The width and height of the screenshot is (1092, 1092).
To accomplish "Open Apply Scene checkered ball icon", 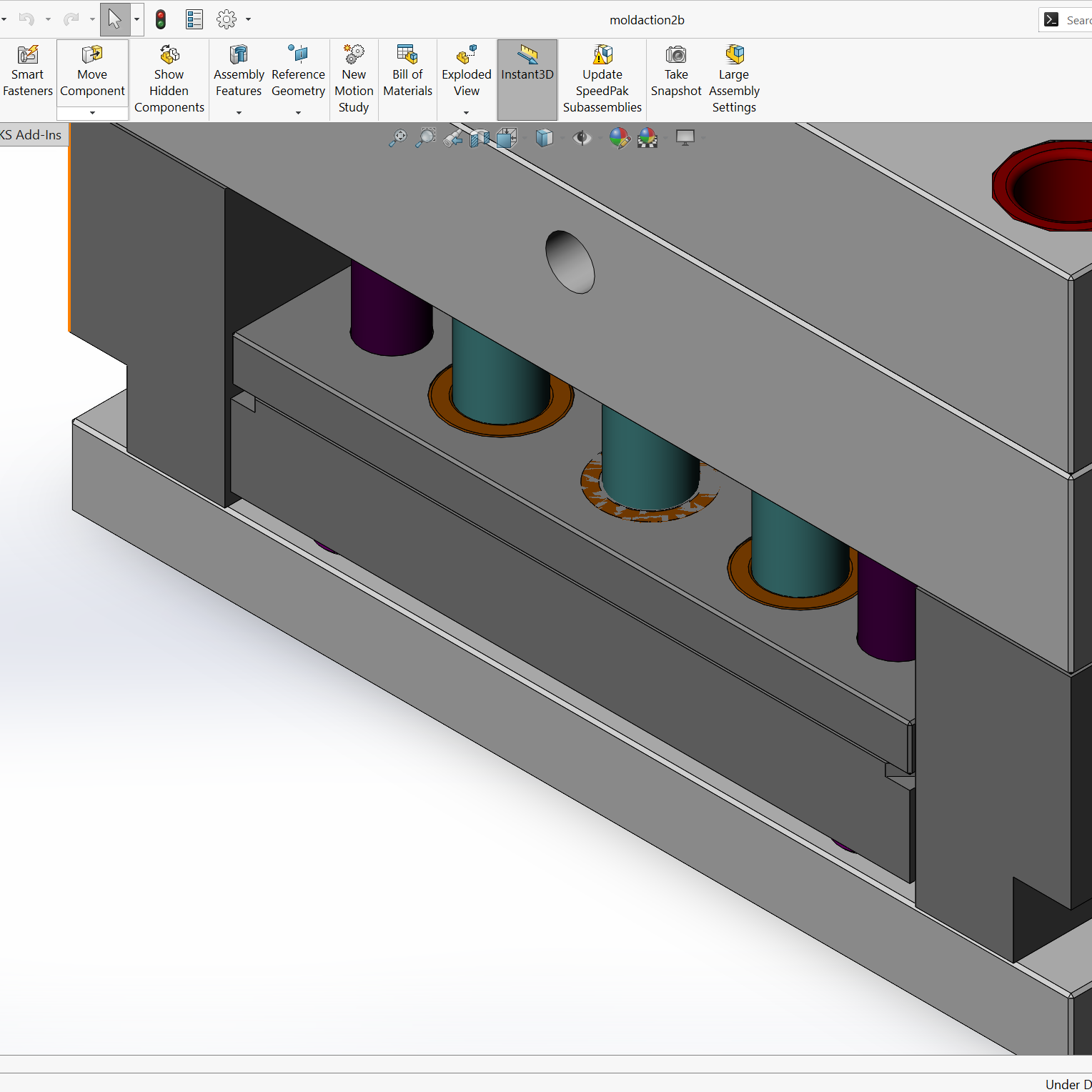I will 647,138.
